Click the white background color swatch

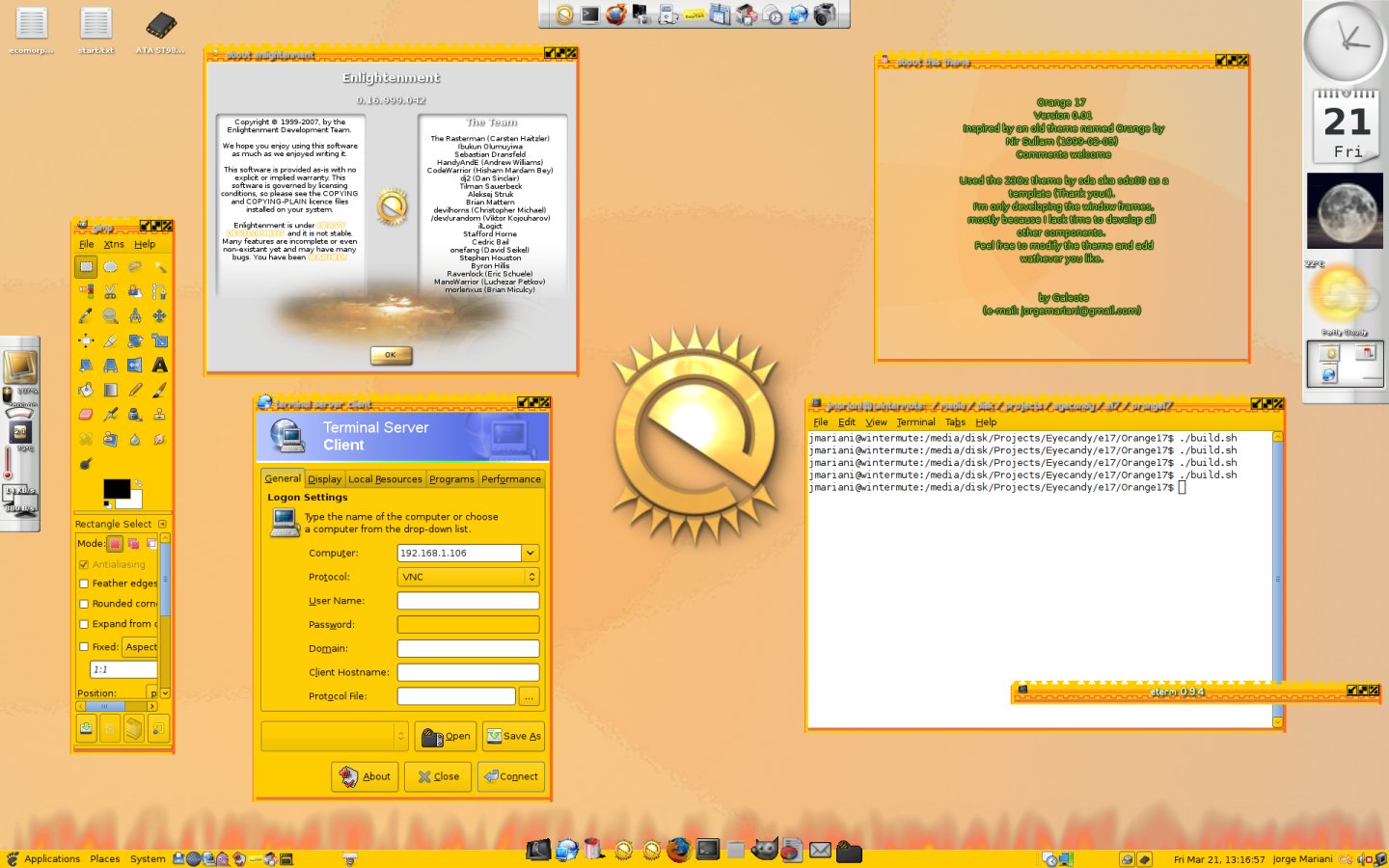point(131,500)
